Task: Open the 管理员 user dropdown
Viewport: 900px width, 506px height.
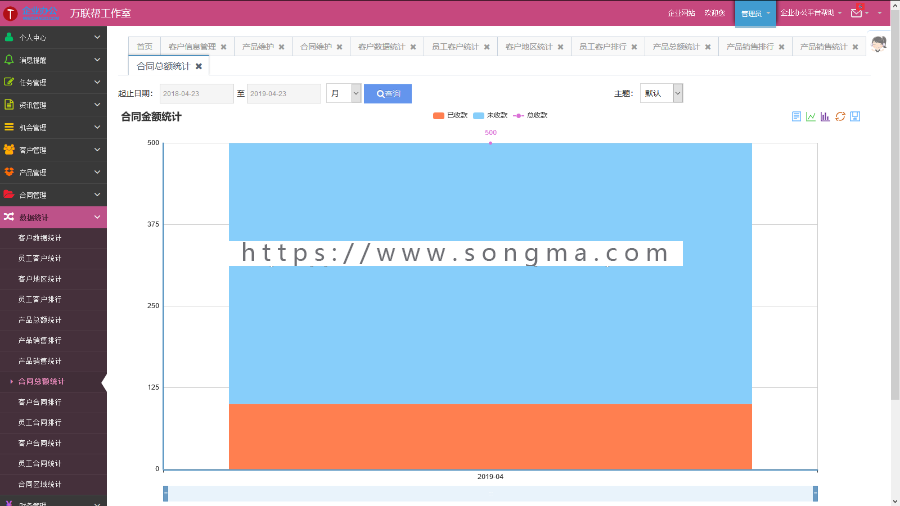Action: [755, 13]
